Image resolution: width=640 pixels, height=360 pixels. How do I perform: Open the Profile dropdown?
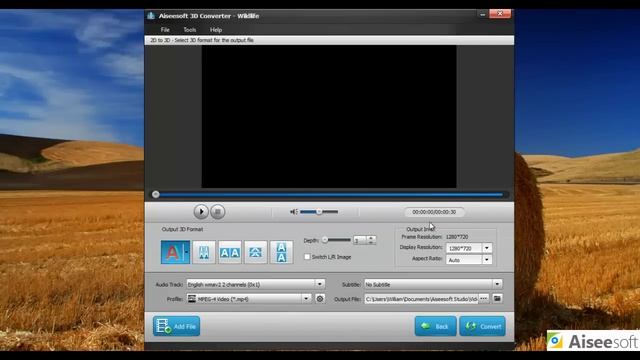306,299
